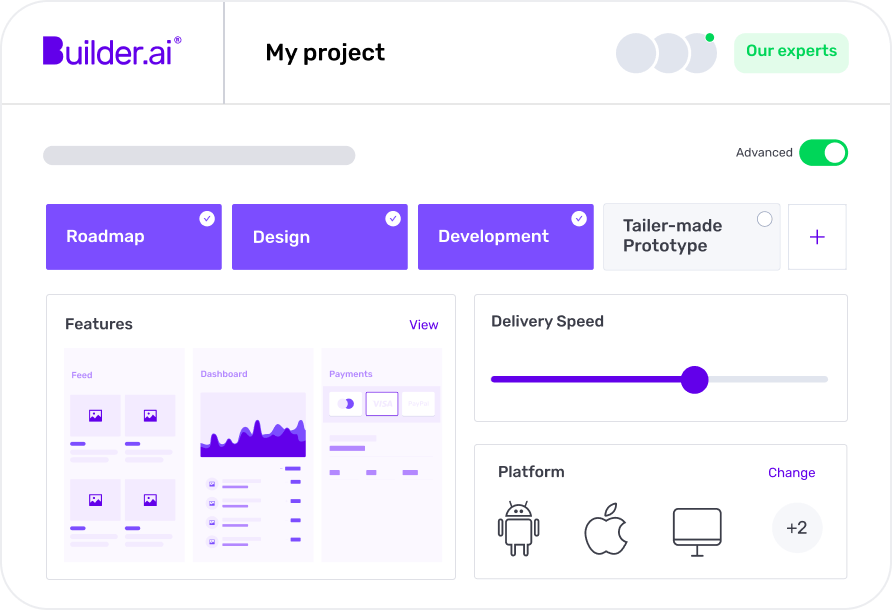
Task: Click the Our experts button
Action: tap(791, 53)
